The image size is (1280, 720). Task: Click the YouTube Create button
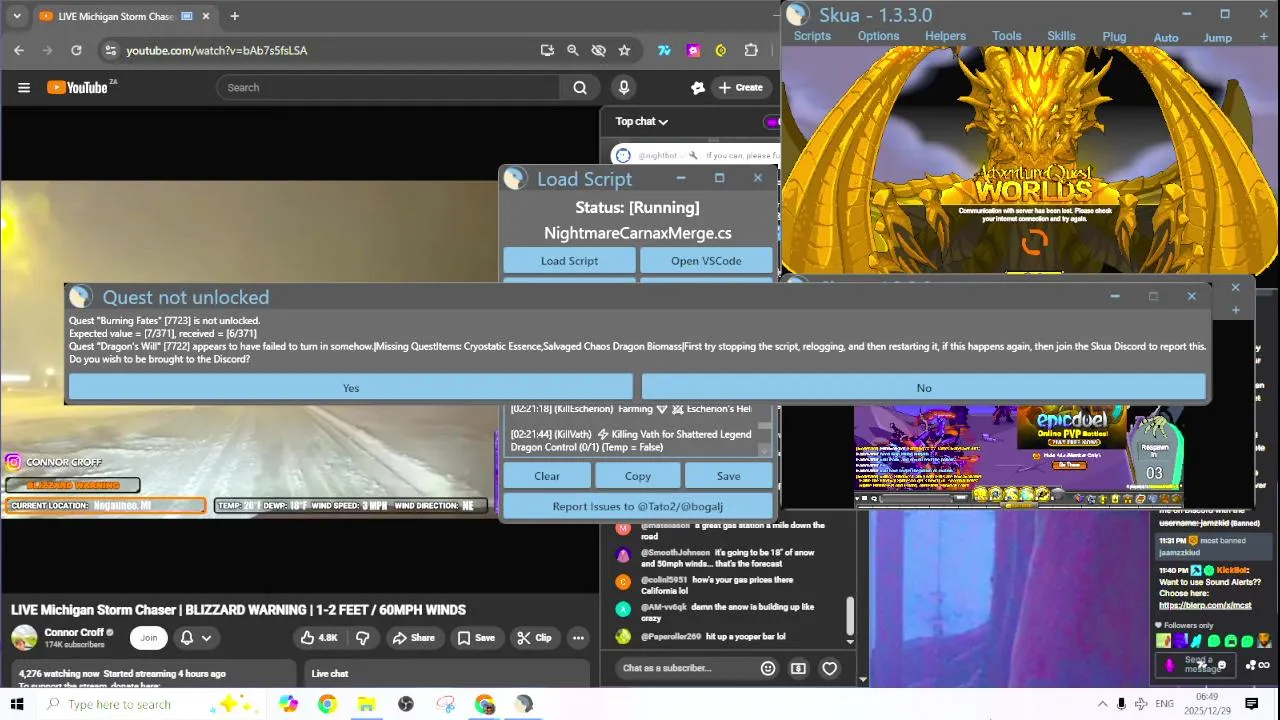(741, 87)
